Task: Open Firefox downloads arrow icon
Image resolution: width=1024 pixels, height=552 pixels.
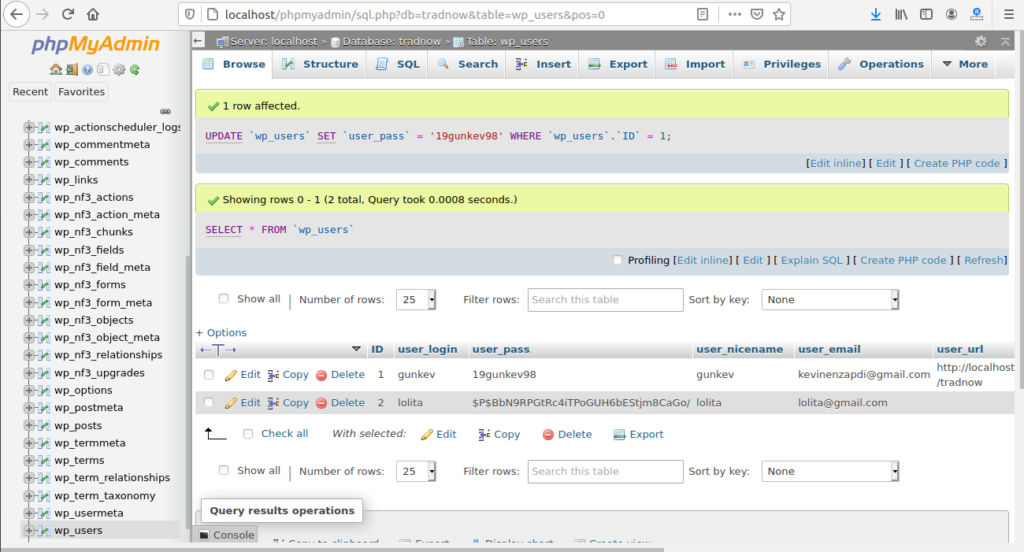Action: point(876,14)
